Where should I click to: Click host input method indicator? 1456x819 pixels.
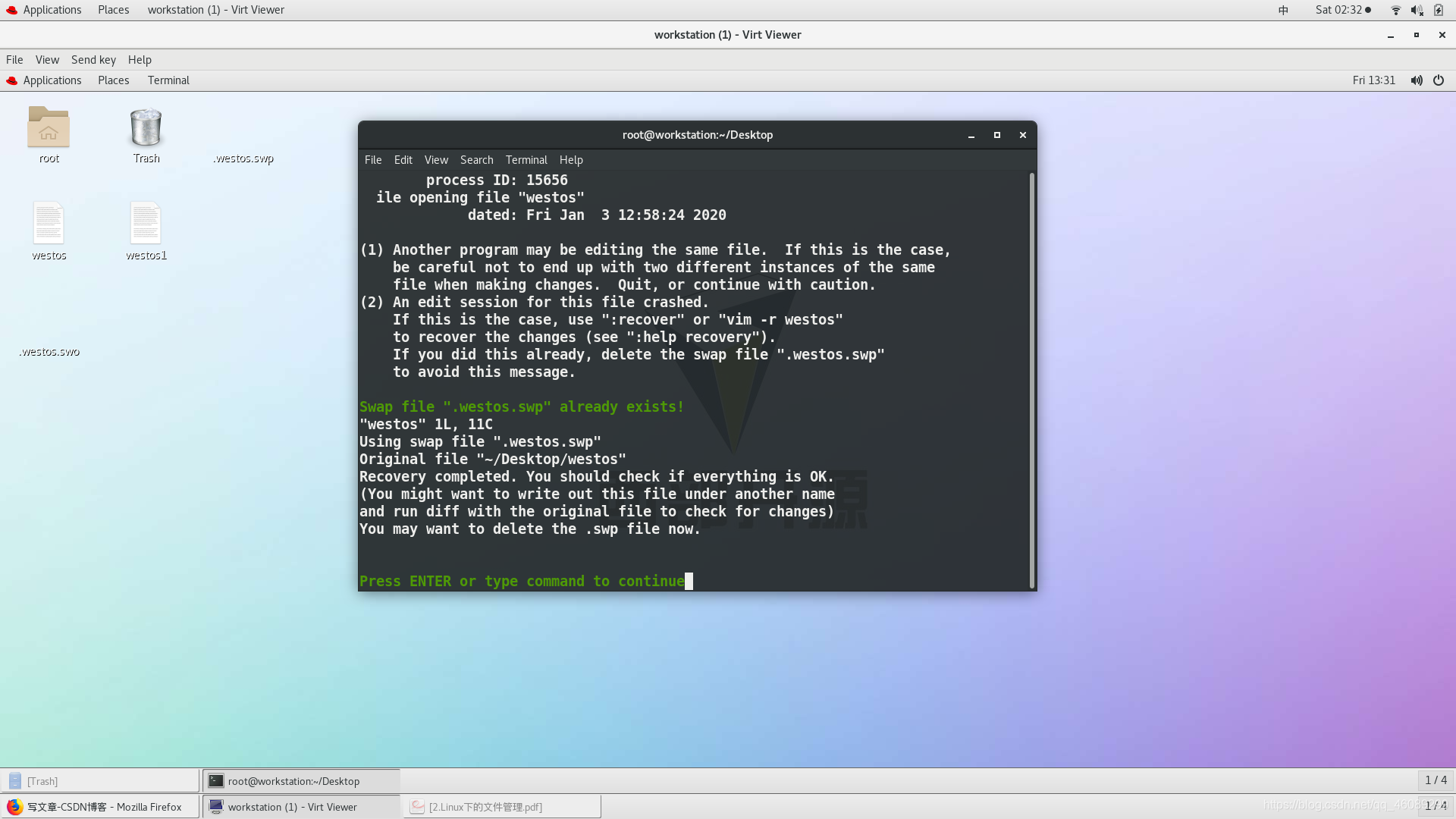(1283, 10)
